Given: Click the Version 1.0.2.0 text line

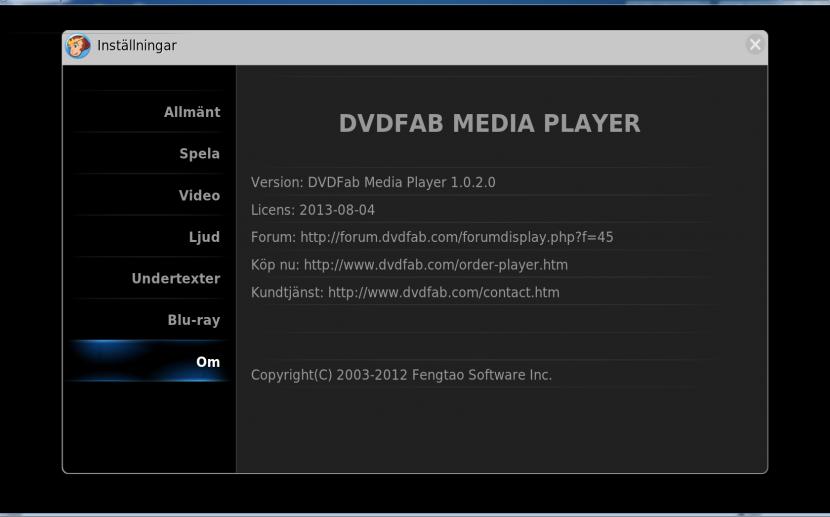Looking at the screenshot, I should point(373,183).
